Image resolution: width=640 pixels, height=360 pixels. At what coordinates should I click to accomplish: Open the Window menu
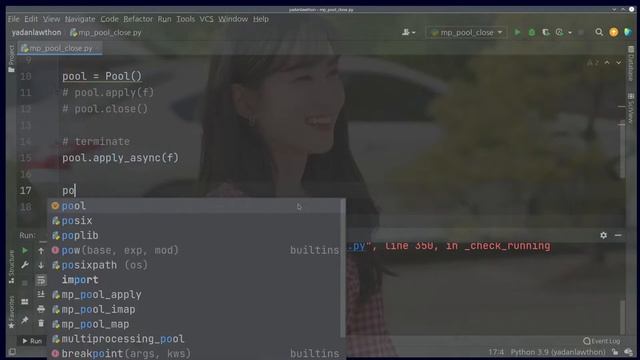pyautogui.click(x=233, y=19)
